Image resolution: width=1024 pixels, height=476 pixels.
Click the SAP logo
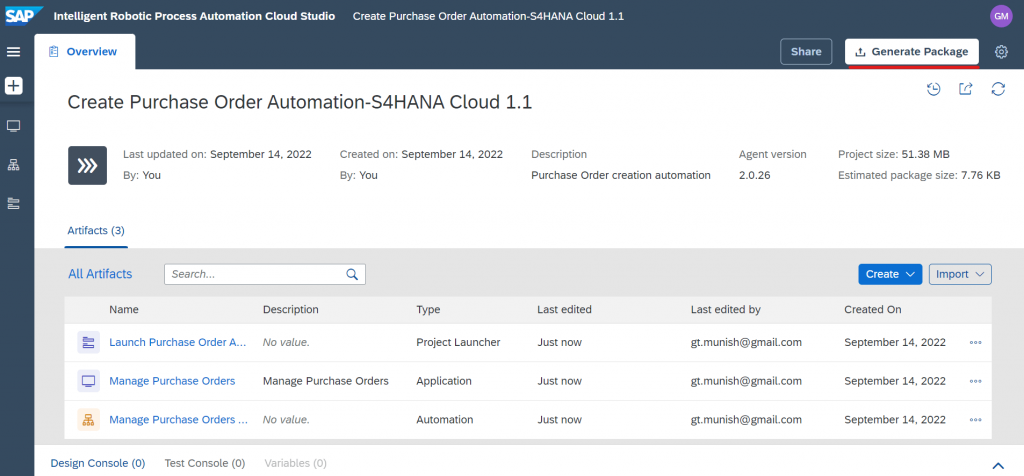click(24, 15)
